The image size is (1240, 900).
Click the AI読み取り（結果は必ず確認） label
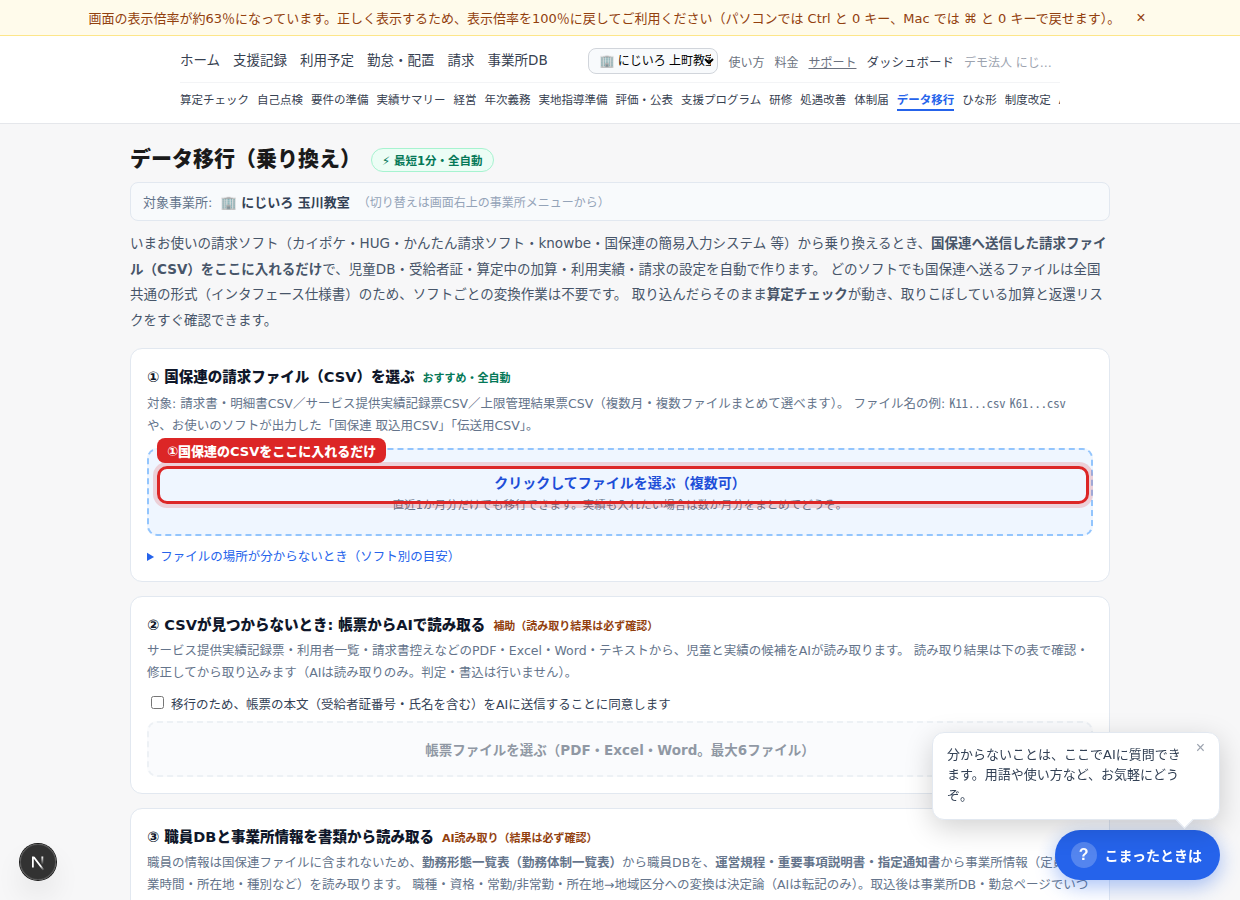(517, 838)
